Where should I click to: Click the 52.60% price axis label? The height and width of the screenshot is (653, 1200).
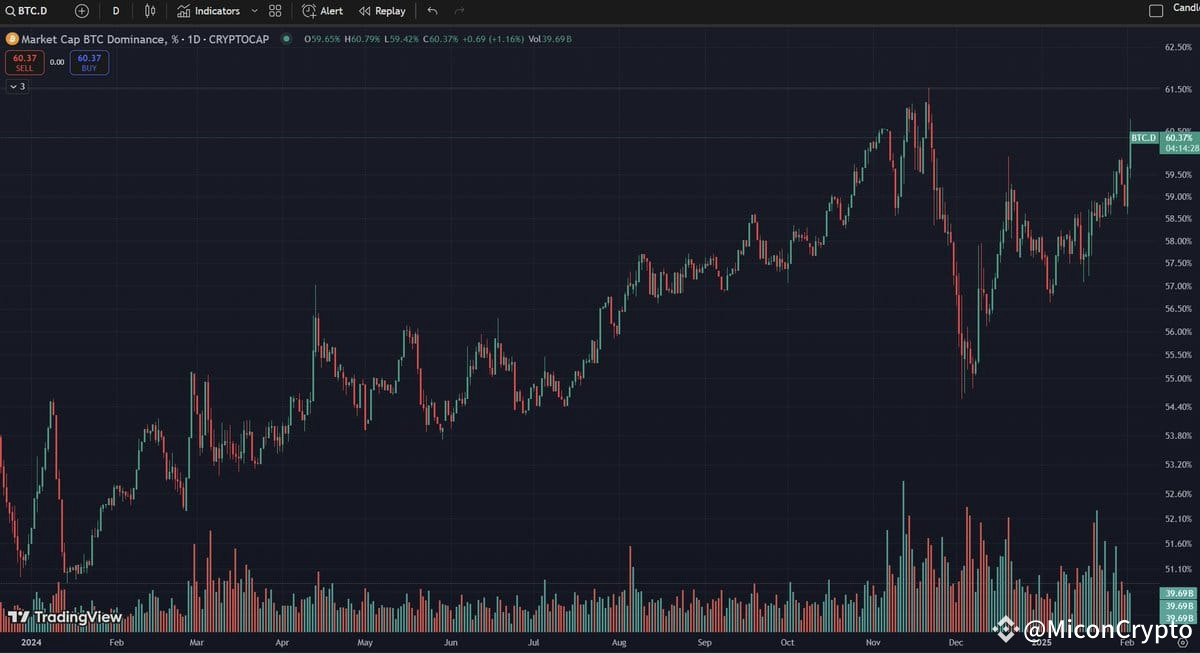pos(1180,494)
